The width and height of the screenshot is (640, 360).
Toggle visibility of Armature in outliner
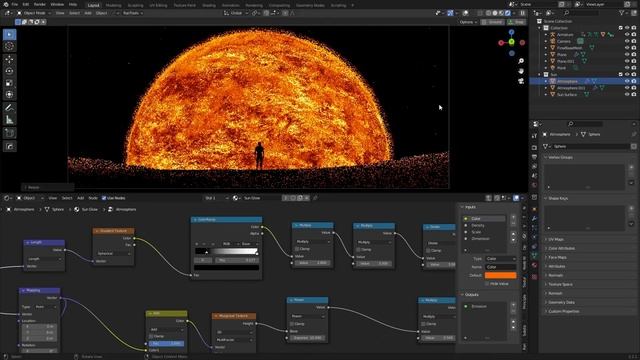click(x=627, y=35)
